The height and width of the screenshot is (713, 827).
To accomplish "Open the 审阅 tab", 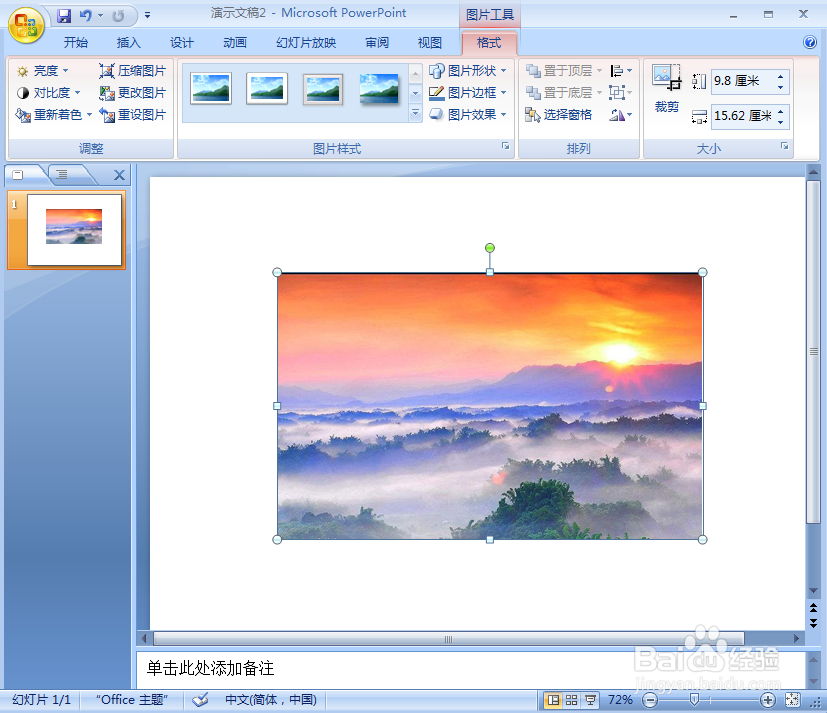I will [377, 43].
